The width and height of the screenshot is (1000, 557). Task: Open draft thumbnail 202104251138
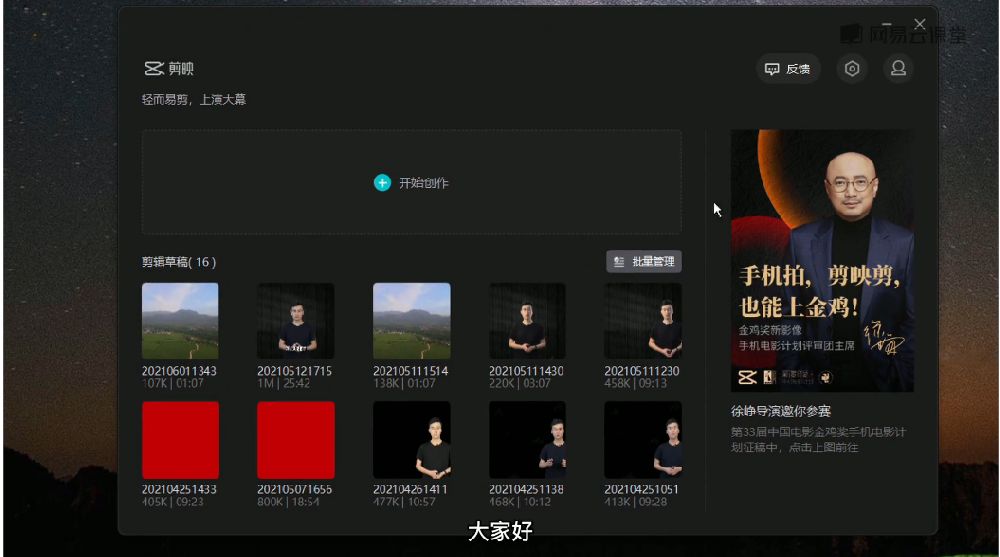click(x=527, y=440)
